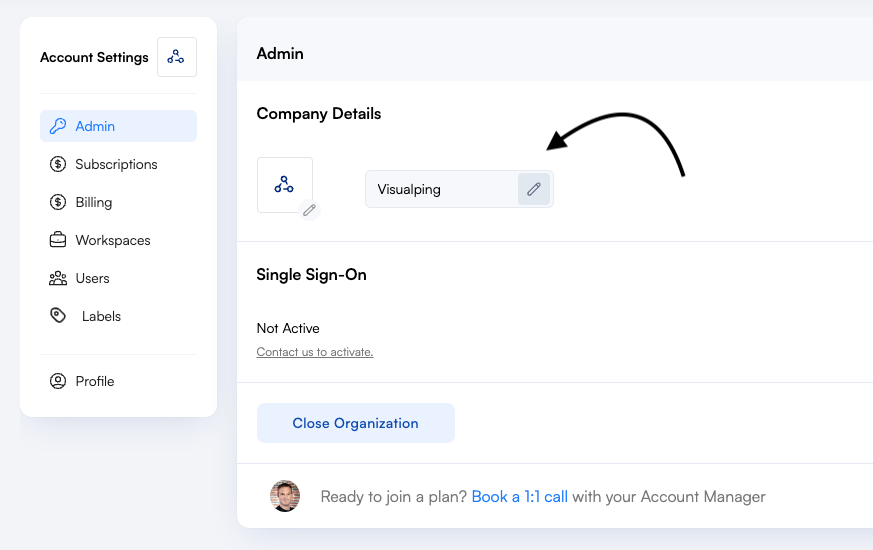
Task: Edit the company logo with the pencil badge
Action: pos(310,210)
